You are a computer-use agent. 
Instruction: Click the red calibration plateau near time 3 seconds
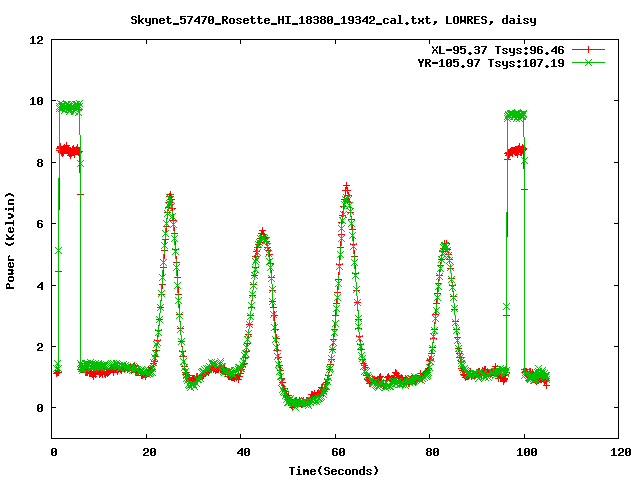point(70,151)
